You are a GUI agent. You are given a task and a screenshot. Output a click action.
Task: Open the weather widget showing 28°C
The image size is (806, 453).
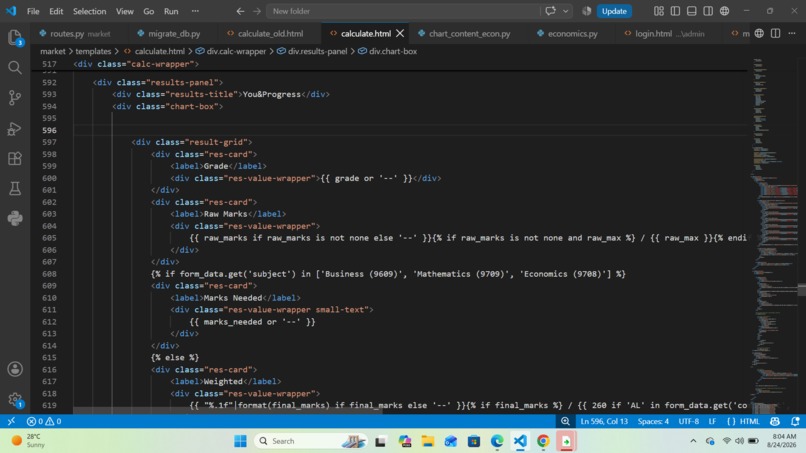click(x=29, y=441)
